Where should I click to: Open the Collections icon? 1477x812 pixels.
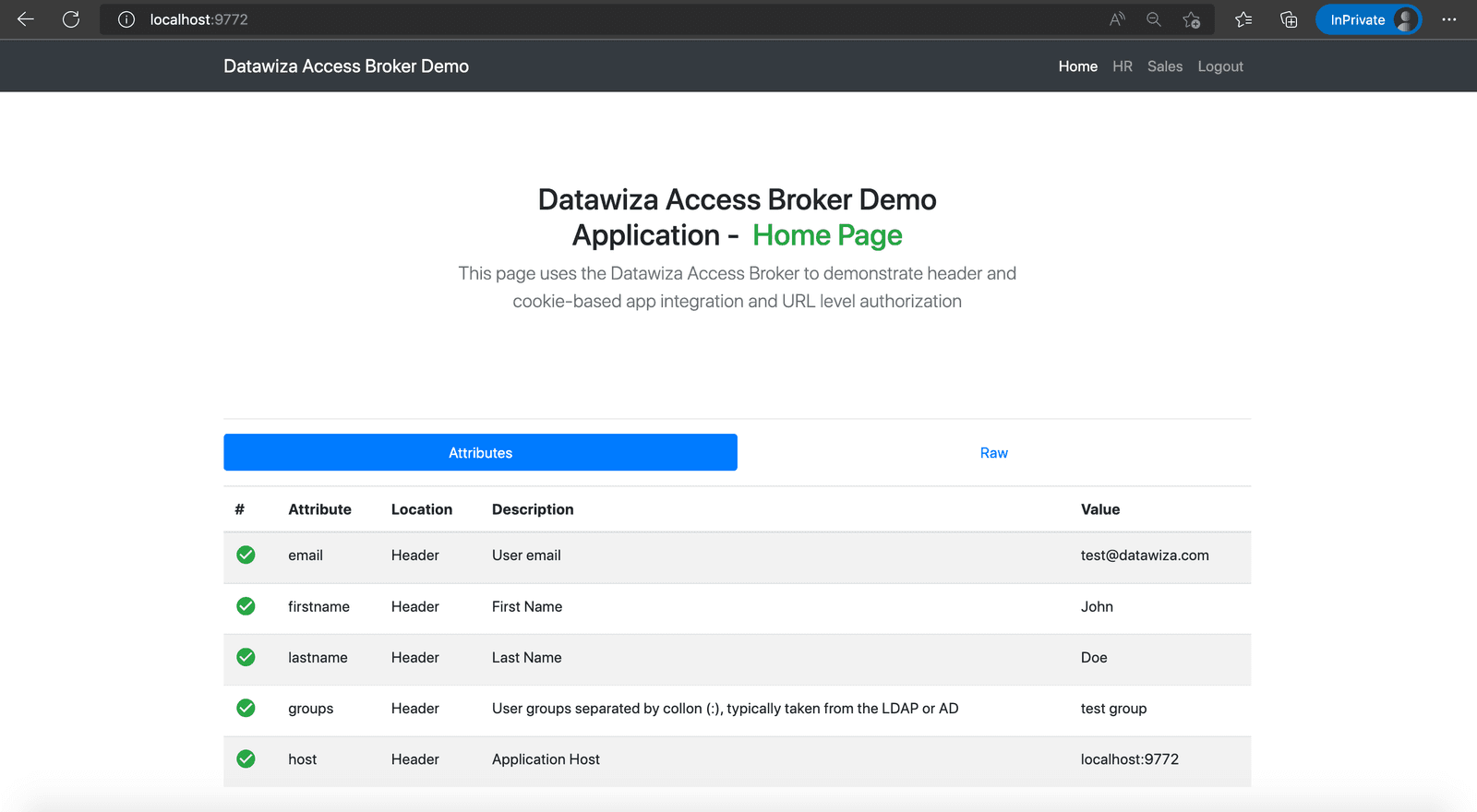pos(1289,19)
